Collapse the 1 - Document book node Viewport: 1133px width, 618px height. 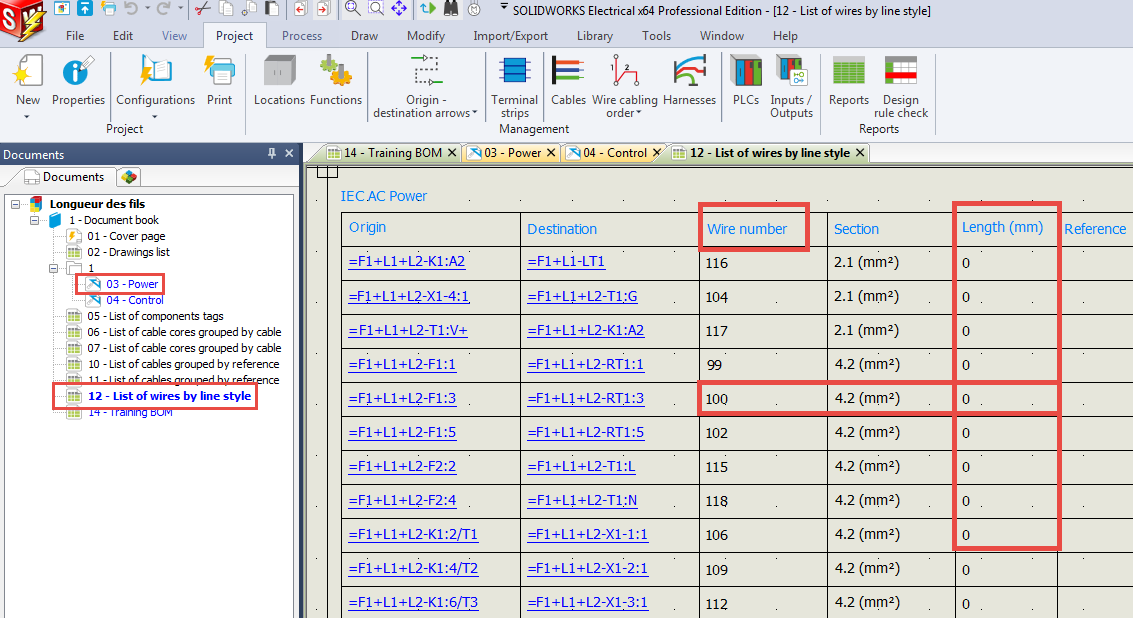[x=34, y=220]
